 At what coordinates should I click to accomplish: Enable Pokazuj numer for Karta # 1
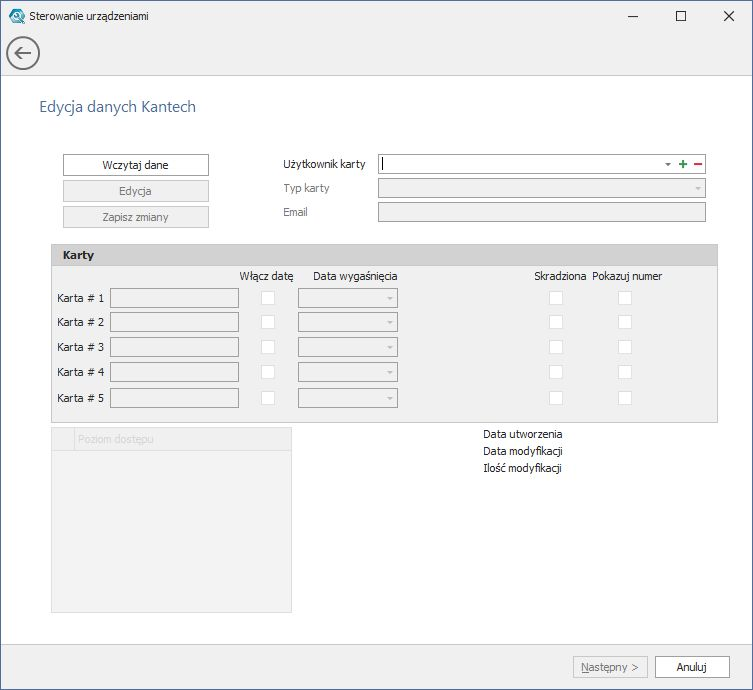(625, 298)
